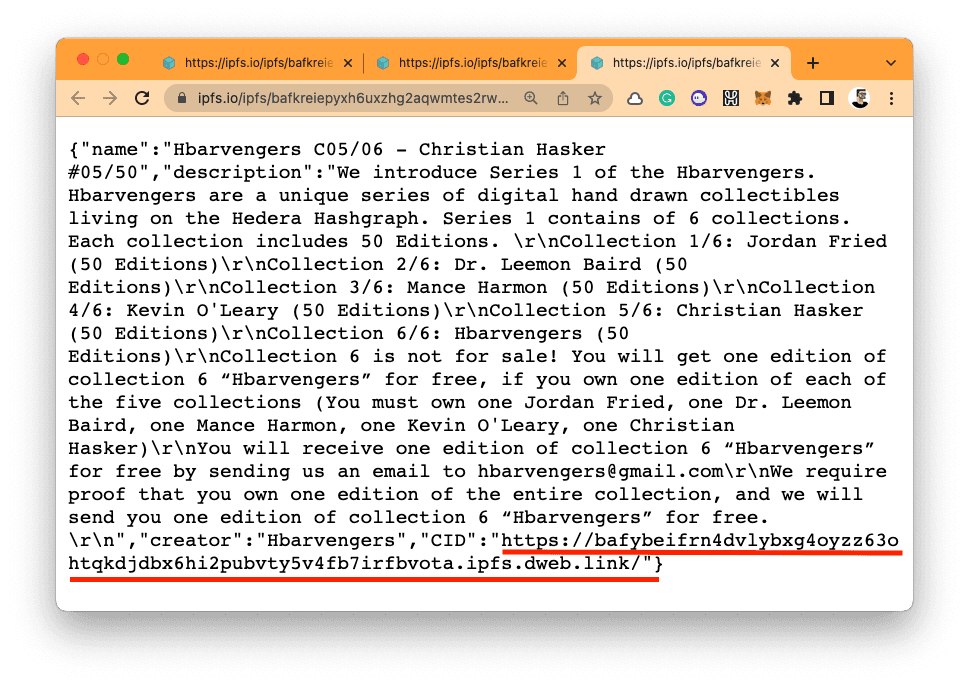Open the Extensions puzzle piece menu

pyautogui.click(x=795, y=98)
